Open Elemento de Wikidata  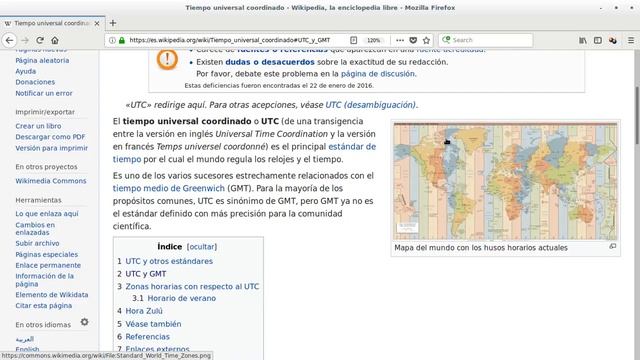click(52, 294)
